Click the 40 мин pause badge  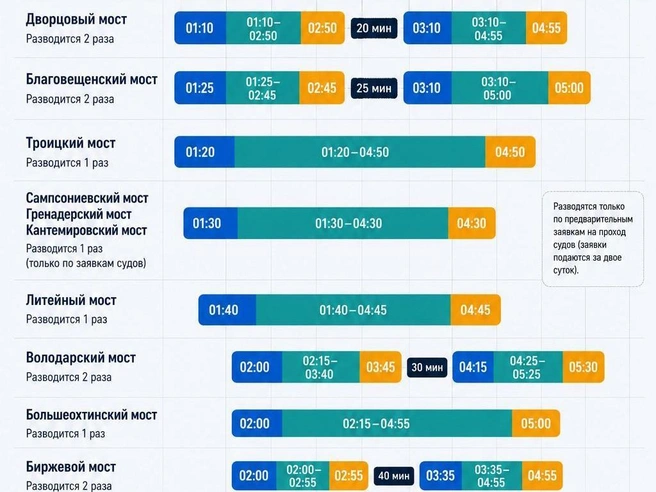pyautogui.click(x=394, y=476)
